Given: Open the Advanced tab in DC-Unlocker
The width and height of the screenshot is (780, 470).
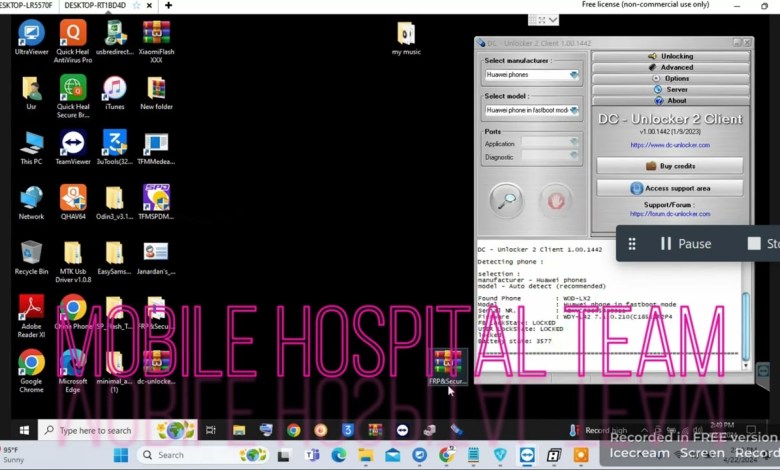Looking at the screenshot, I should pyautogui.click(x=671, y=67).
